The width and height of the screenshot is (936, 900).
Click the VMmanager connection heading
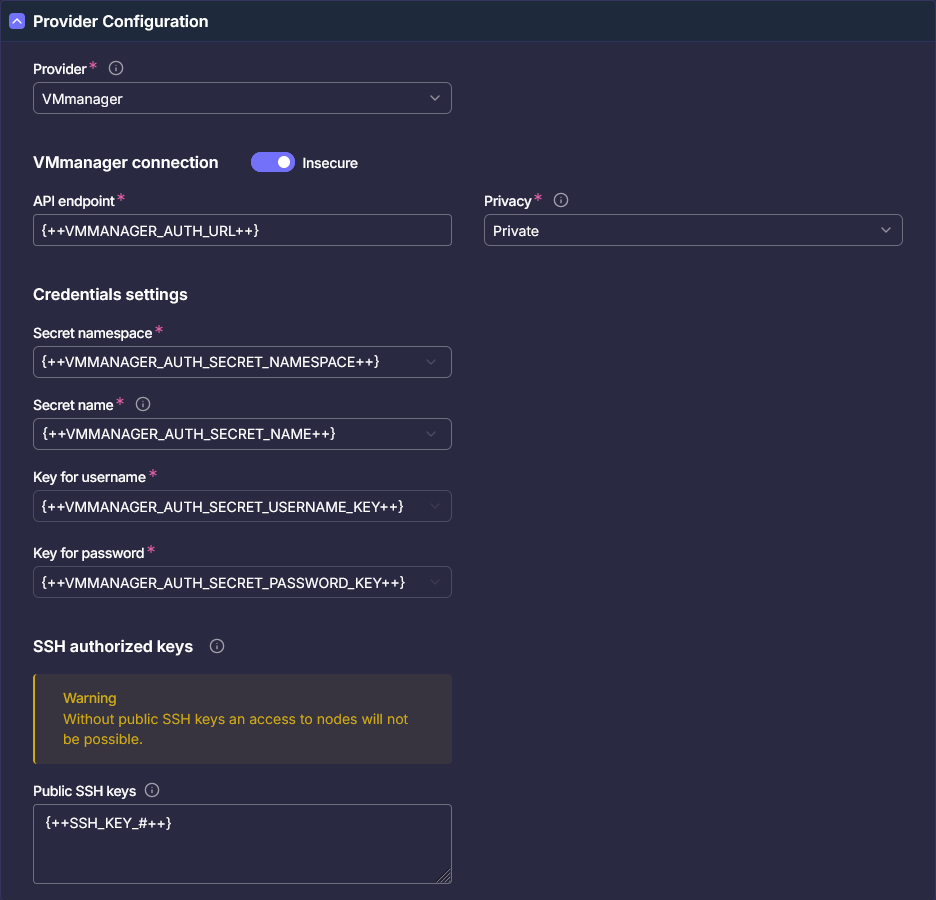126,162
